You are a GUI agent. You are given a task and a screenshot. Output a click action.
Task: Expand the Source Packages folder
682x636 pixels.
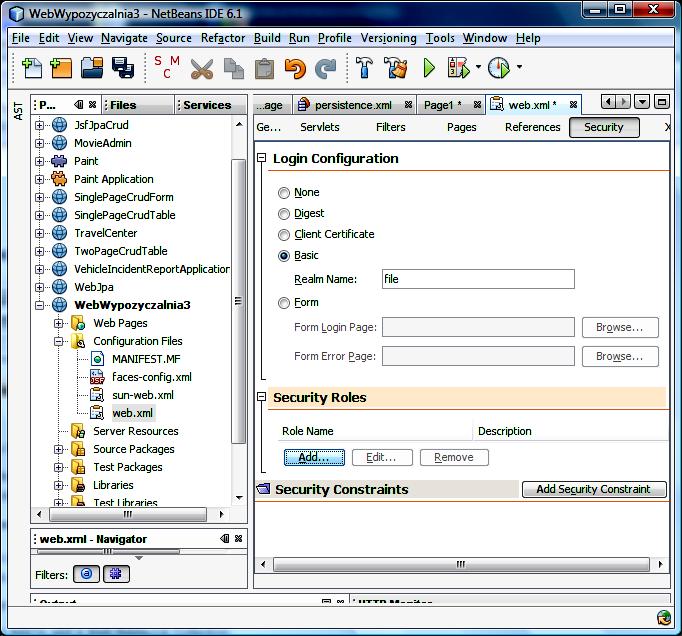click(x=58, y=449)
